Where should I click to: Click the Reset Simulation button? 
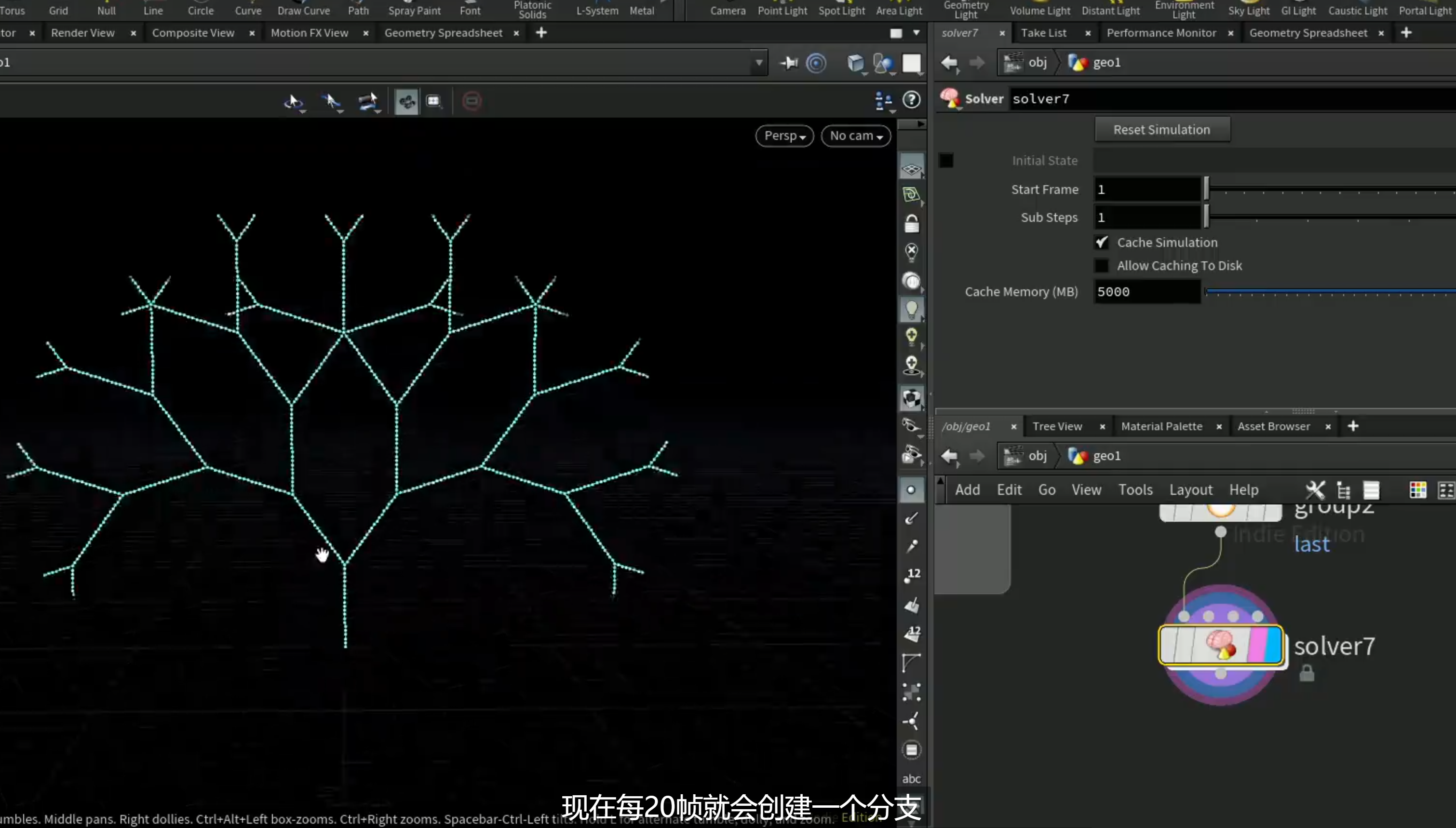click(x=1161, y=130)
